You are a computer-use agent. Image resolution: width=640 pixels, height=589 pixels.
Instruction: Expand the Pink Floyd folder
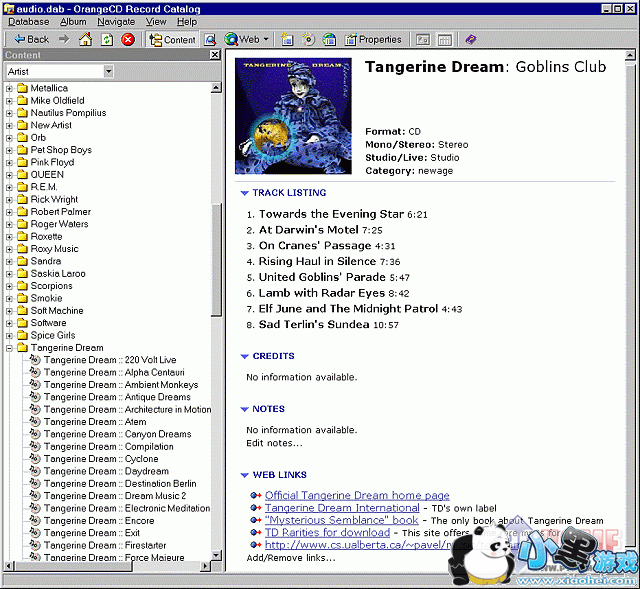pos(9,162)
